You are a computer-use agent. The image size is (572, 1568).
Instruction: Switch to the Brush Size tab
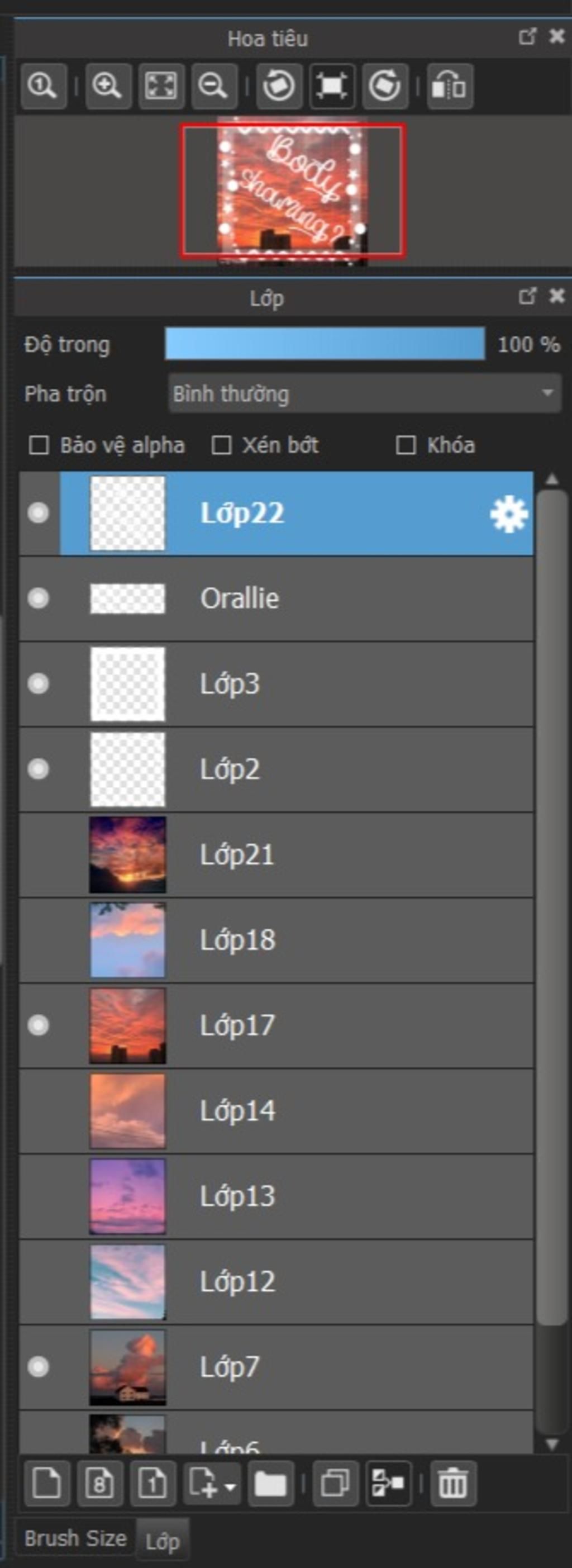coord(75,1538)
